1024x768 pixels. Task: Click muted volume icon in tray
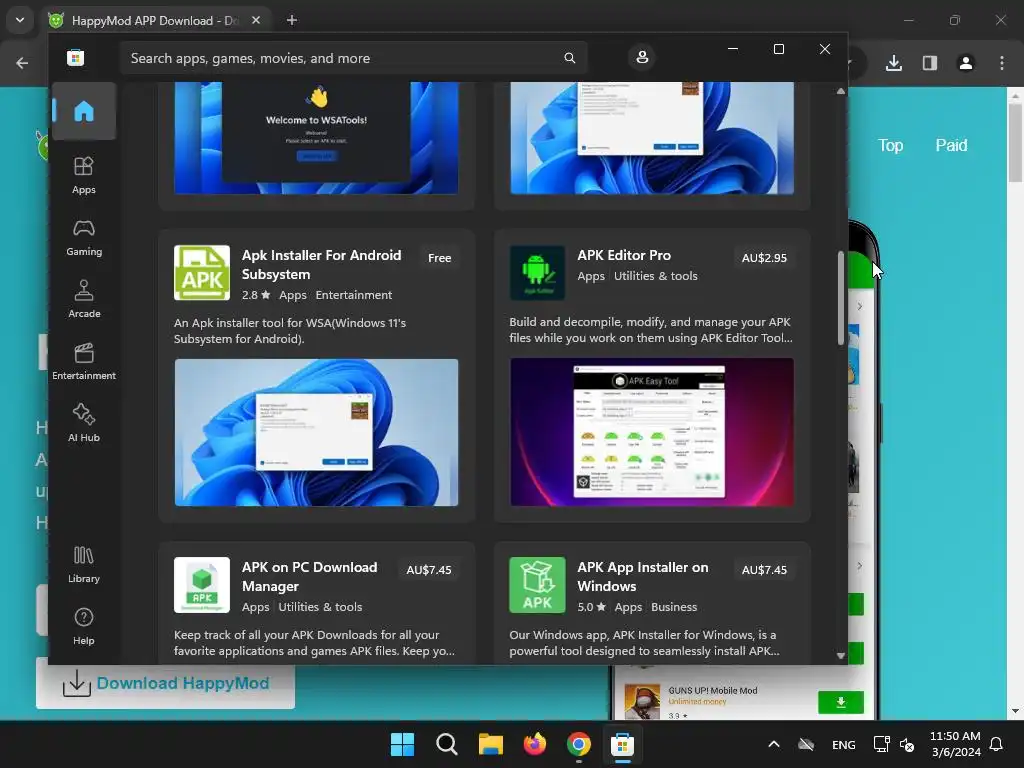[x=906, y=744]
